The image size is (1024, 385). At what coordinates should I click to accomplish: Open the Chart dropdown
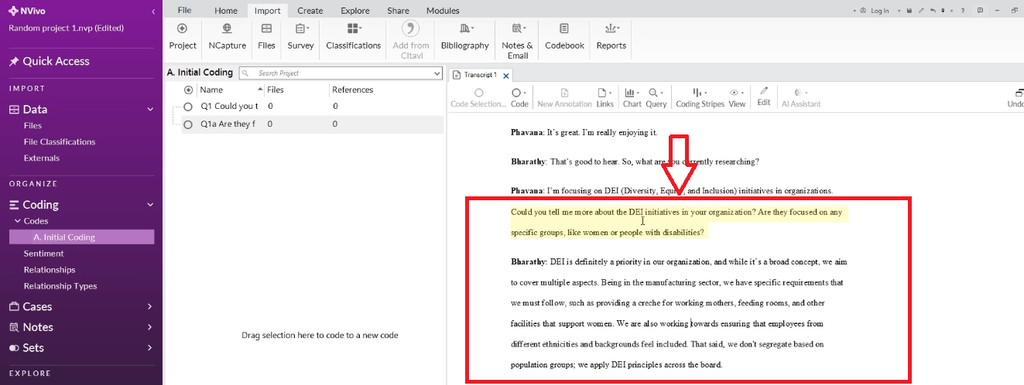[632, 98]
